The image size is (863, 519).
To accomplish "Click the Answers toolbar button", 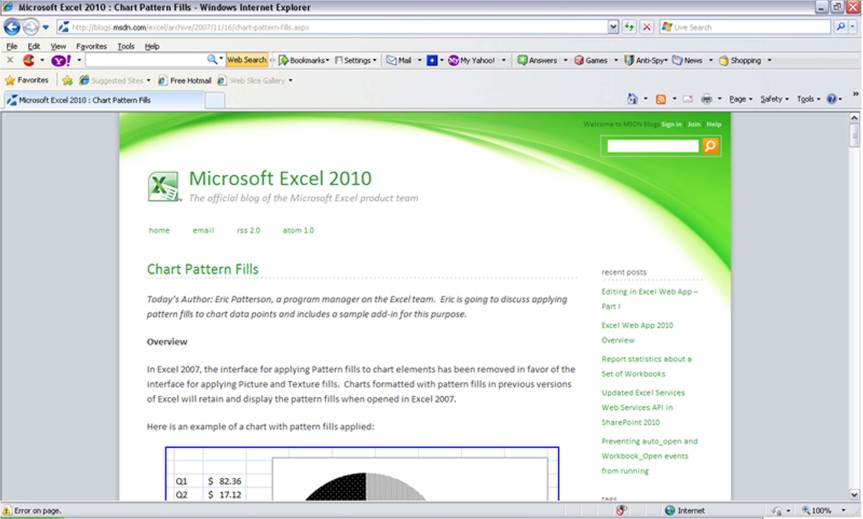I will [537, 60].
